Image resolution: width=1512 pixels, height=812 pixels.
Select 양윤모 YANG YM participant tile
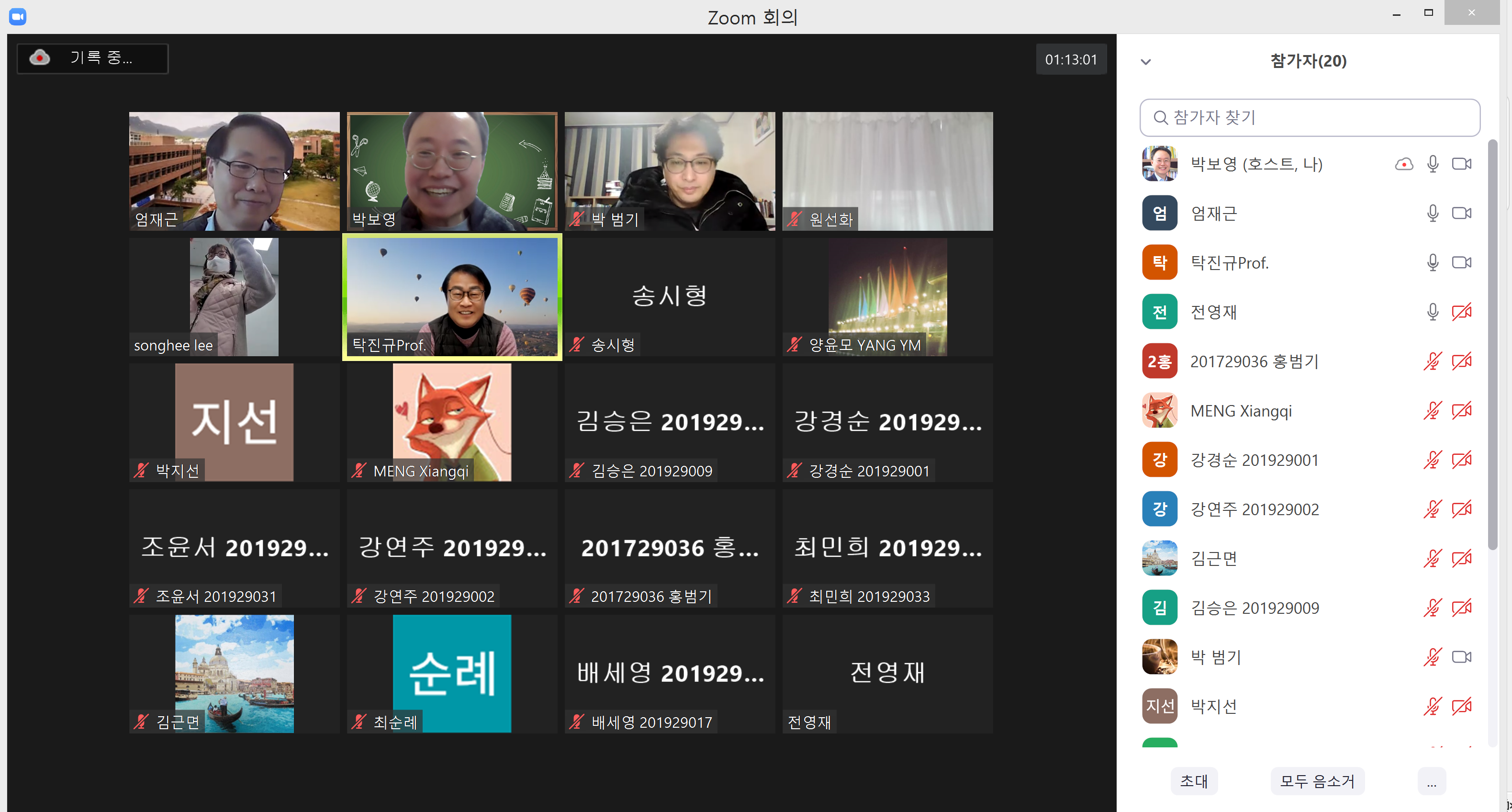coord(887,296)
